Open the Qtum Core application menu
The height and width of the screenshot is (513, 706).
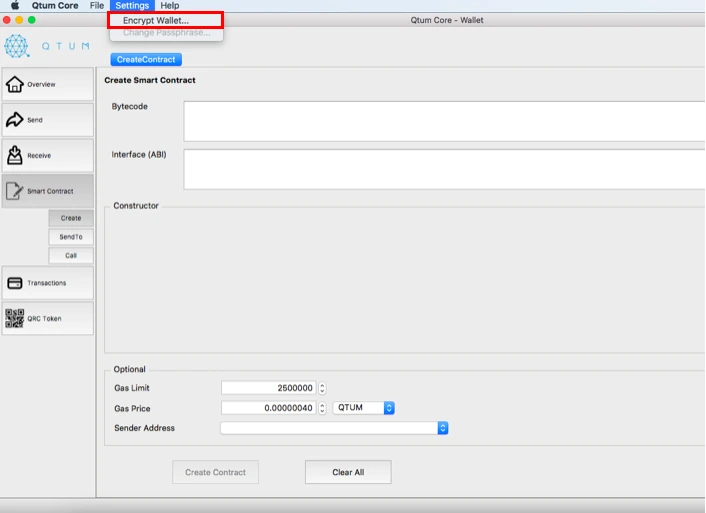[55, 5]
